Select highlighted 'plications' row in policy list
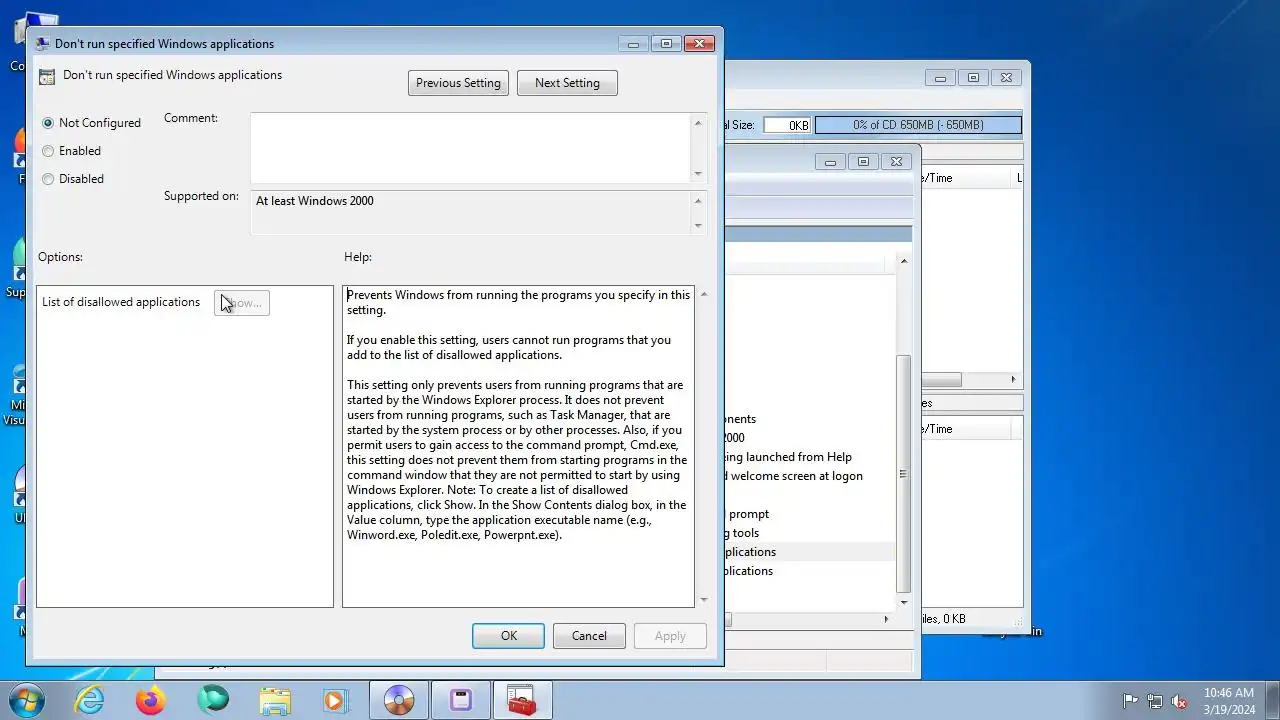 point(810,552)
